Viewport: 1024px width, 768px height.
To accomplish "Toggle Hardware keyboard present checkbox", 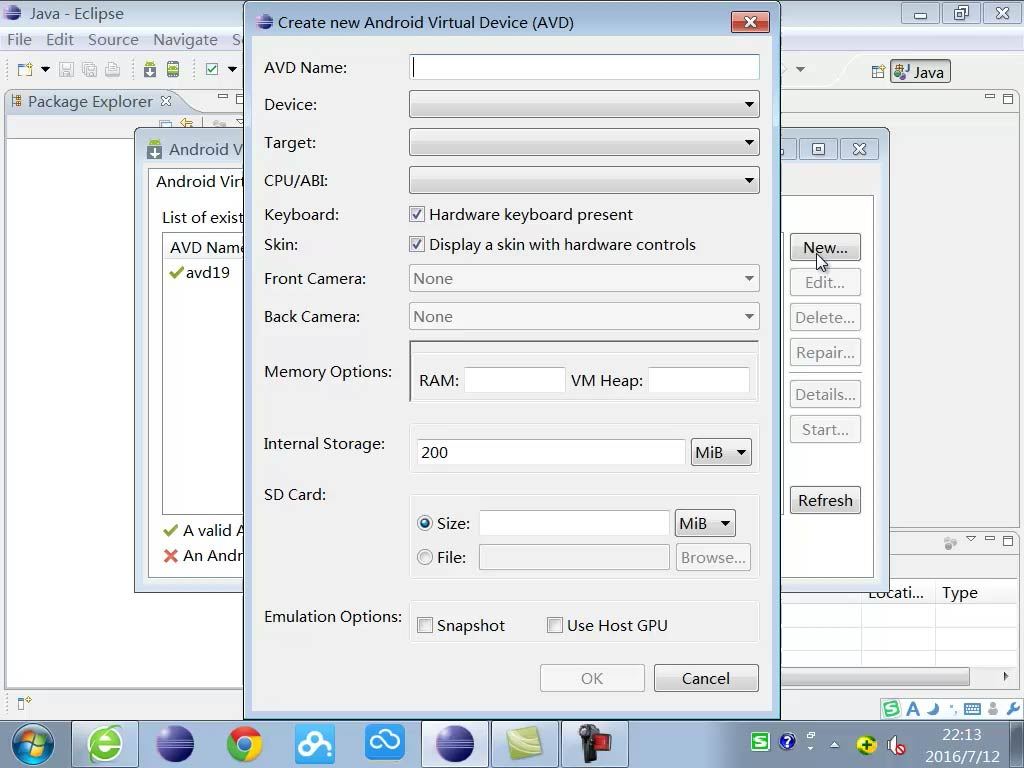I will [417, 214].
